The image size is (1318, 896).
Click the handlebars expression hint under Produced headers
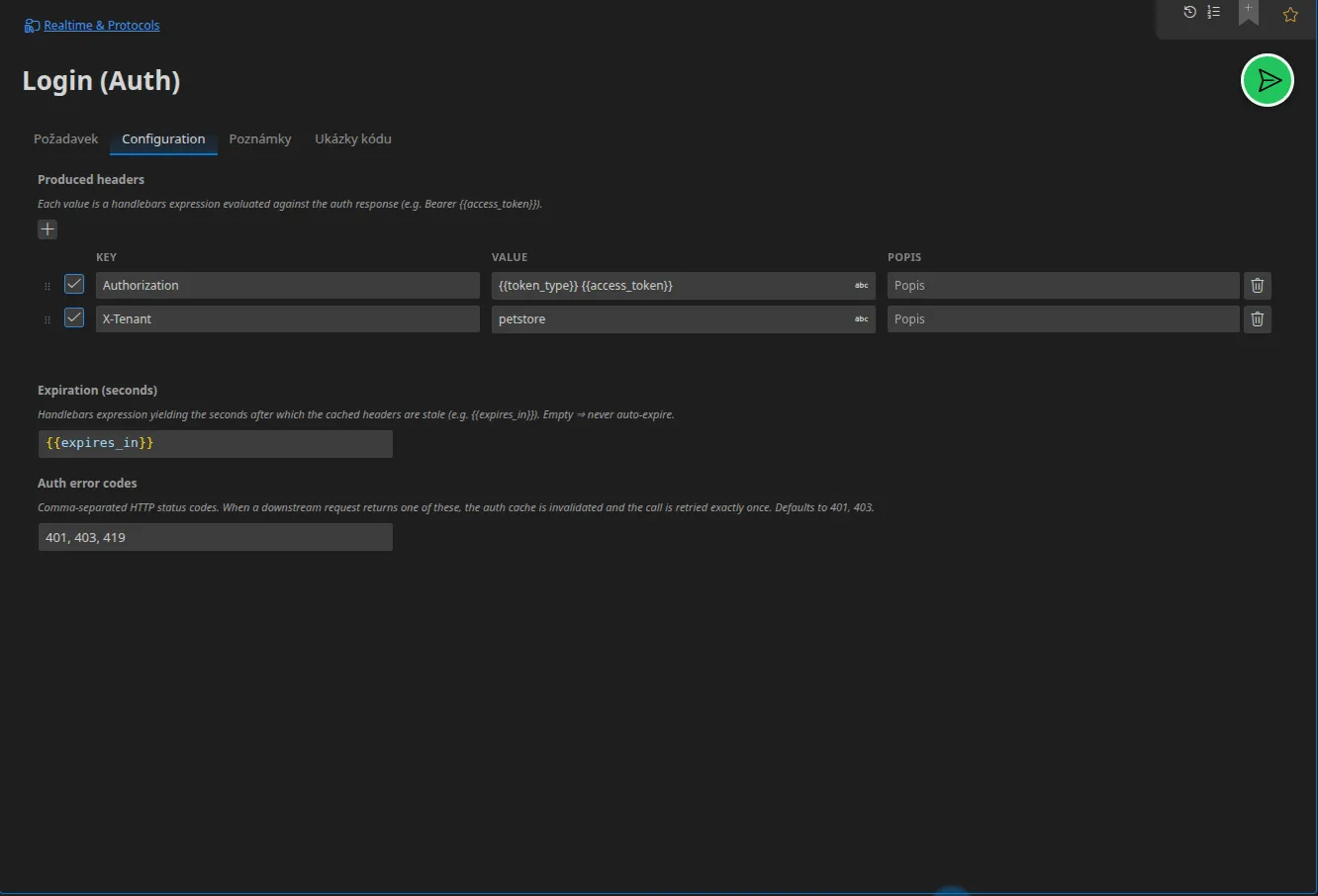[290, 204]
